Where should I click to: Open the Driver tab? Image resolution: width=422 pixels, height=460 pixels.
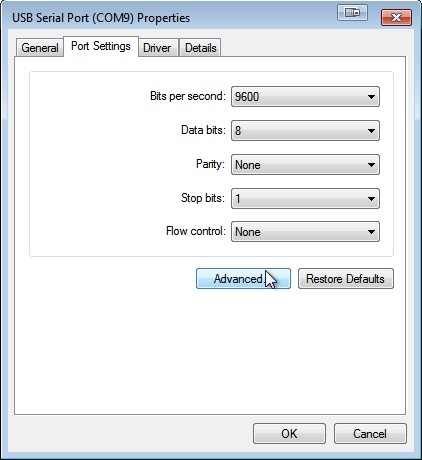pos(157,48)
